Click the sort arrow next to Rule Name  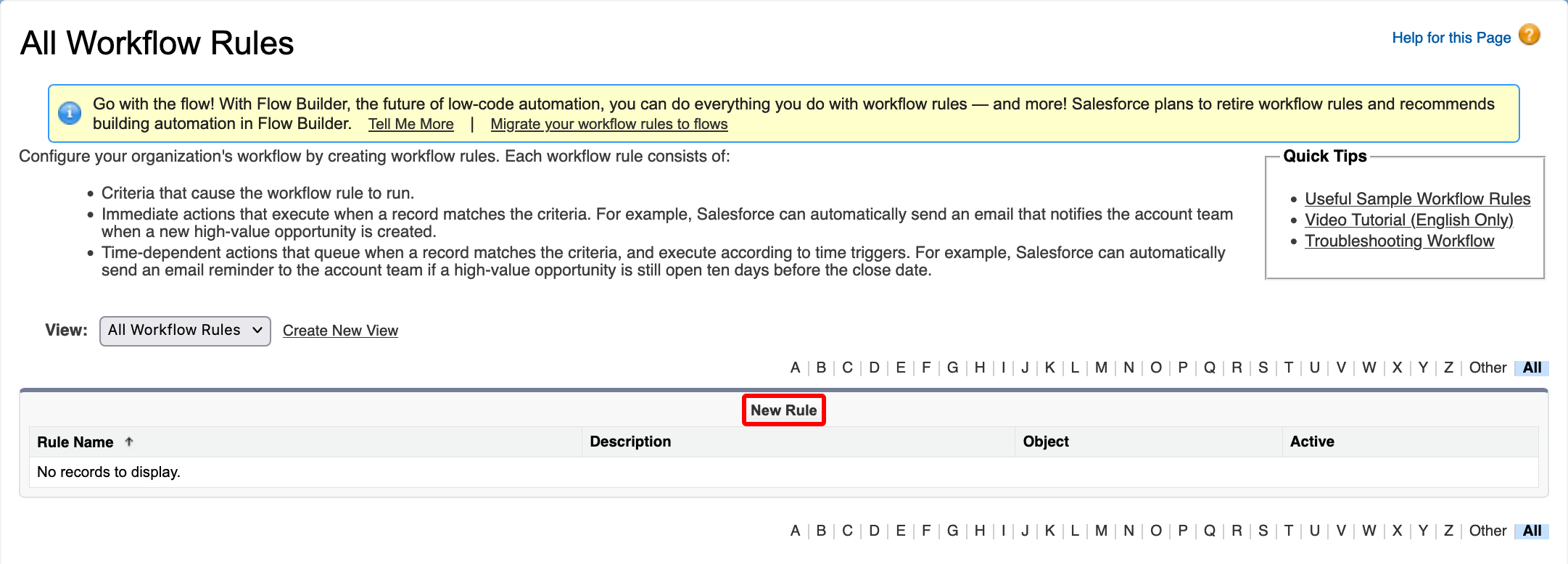(130, 441)
